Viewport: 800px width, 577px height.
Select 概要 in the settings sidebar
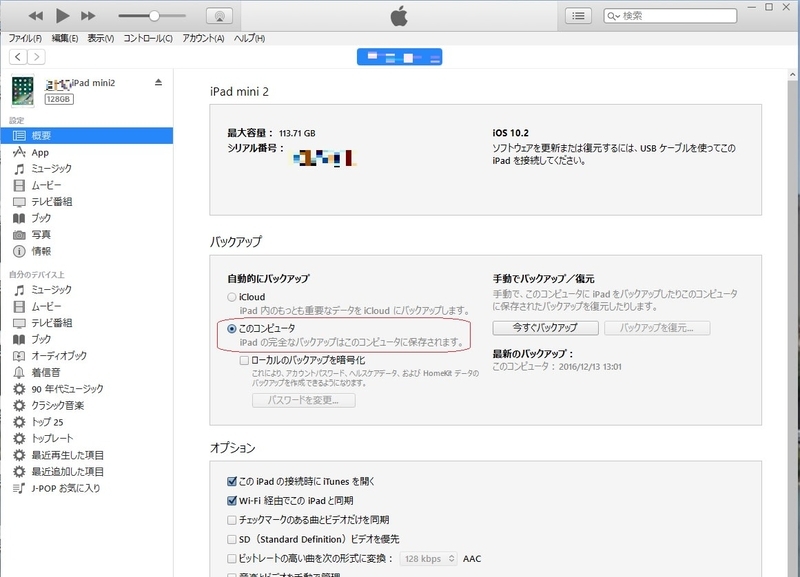87,136
